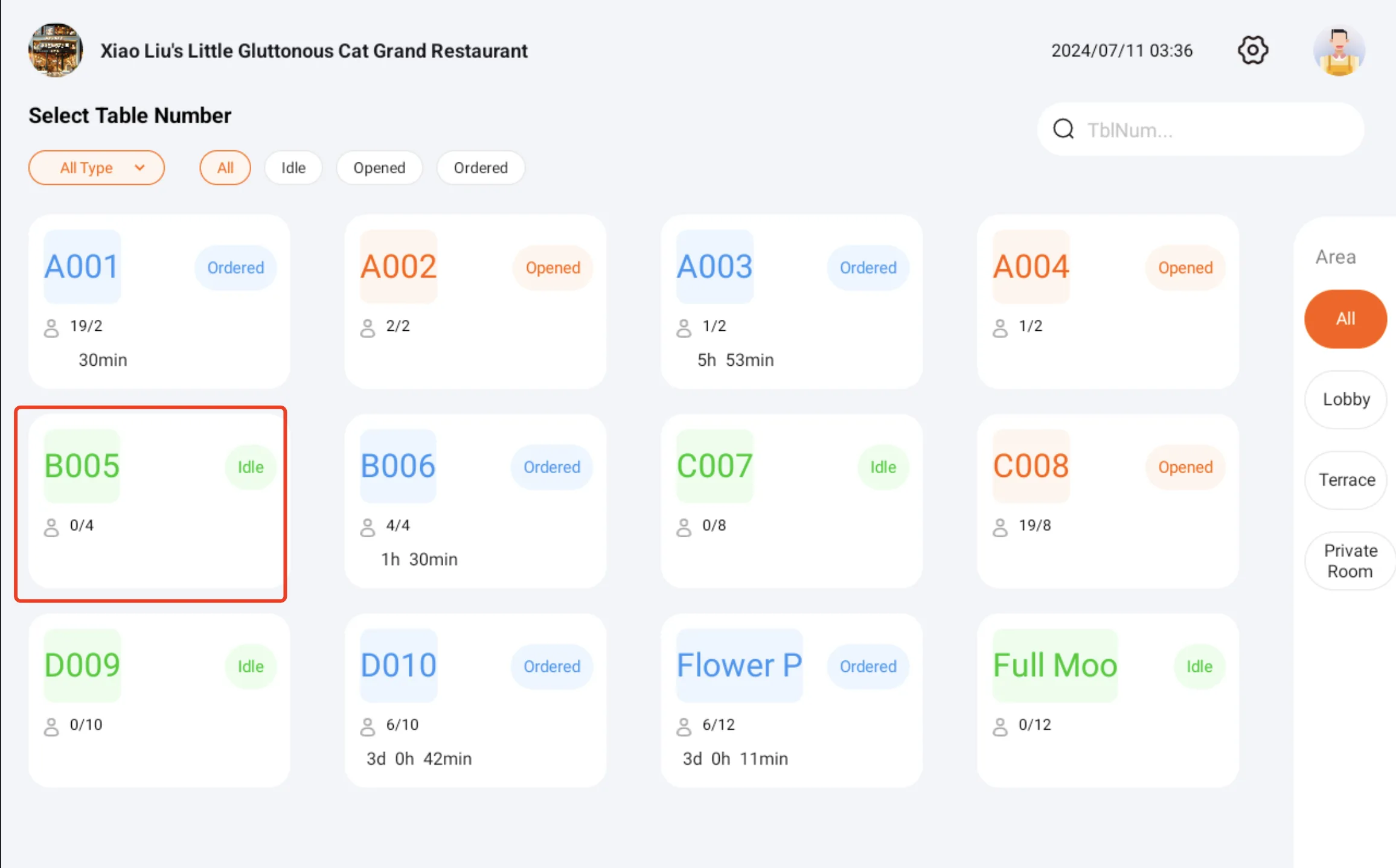Click the person icon beside 6/12
The height and width of the screenshot is (868, 1396).
[x=684, y=727]
